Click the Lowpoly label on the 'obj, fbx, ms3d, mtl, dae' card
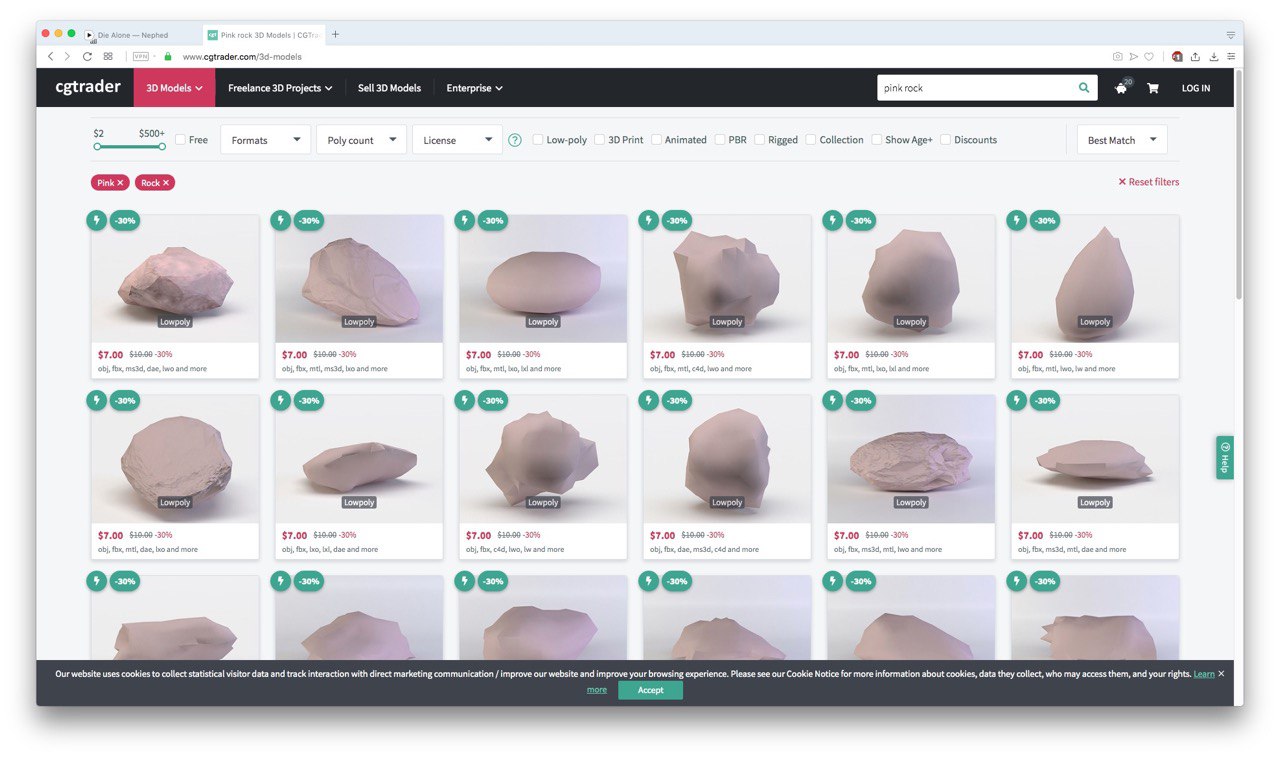Screen dimensions: 1280x758 pos(1095,502)
